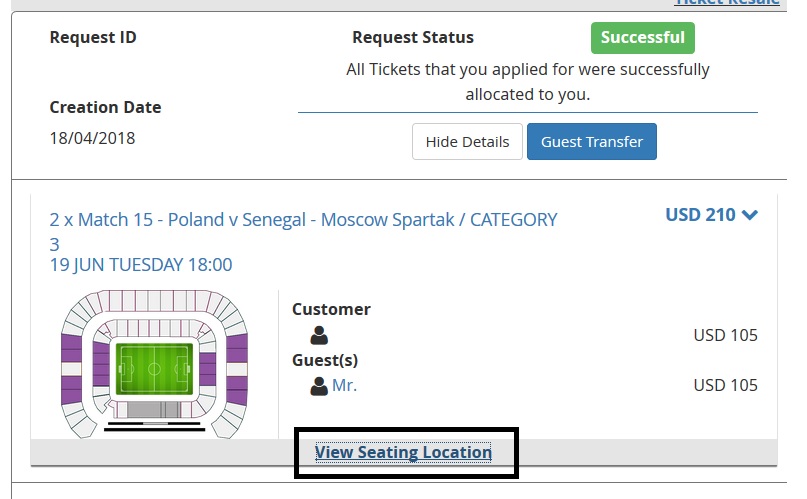Click the customer person icon
The image size is (807, 499).
point(319,335)
